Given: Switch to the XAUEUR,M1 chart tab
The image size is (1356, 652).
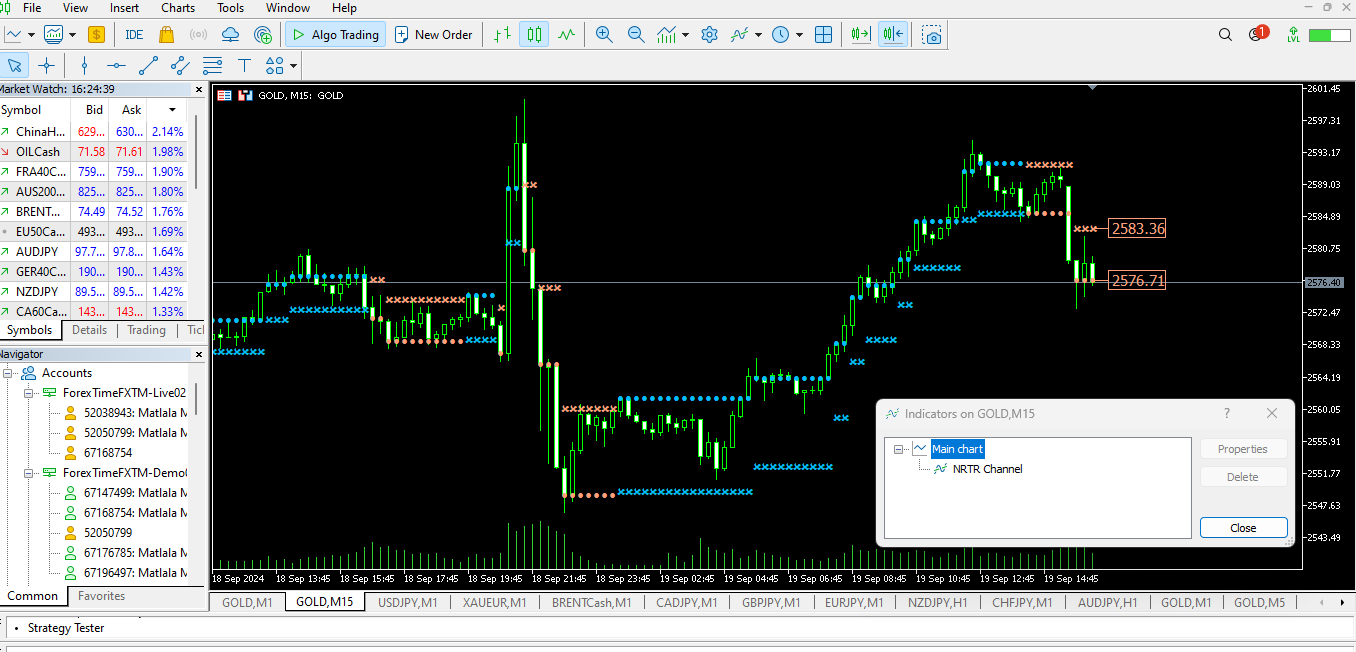Looking at the screenshot, I should click(495, 602).
